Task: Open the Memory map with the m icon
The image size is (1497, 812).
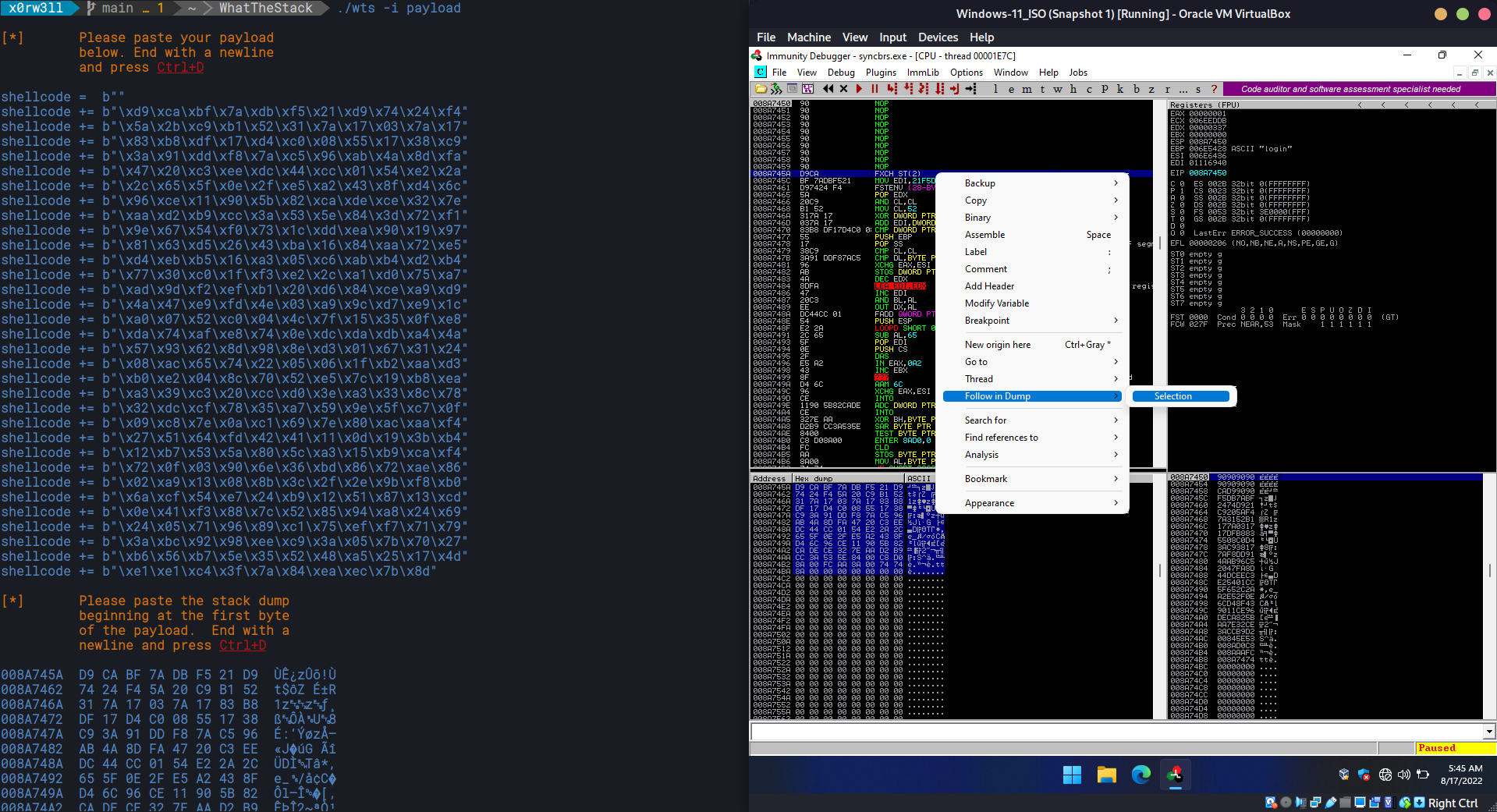Action: tap(1027, 89)
